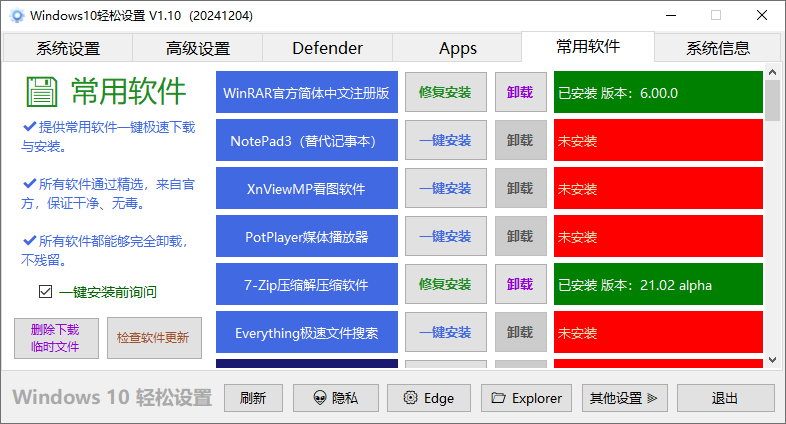
Task: Click text 提供常用软件一键极速下载与安装。
Action: 108,137
